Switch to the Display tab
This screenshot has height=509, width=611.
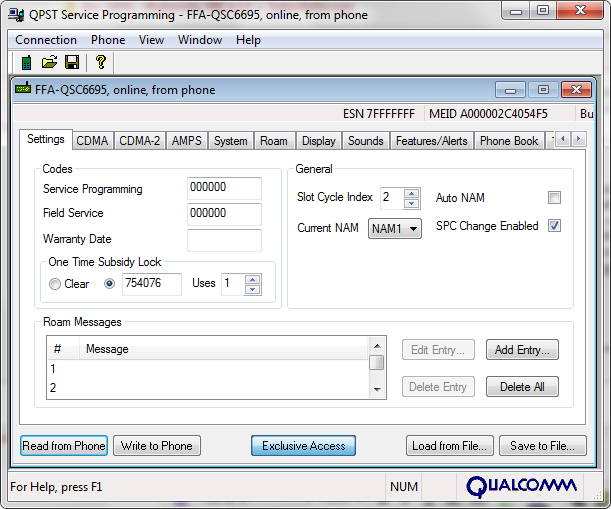pos(319,141)
